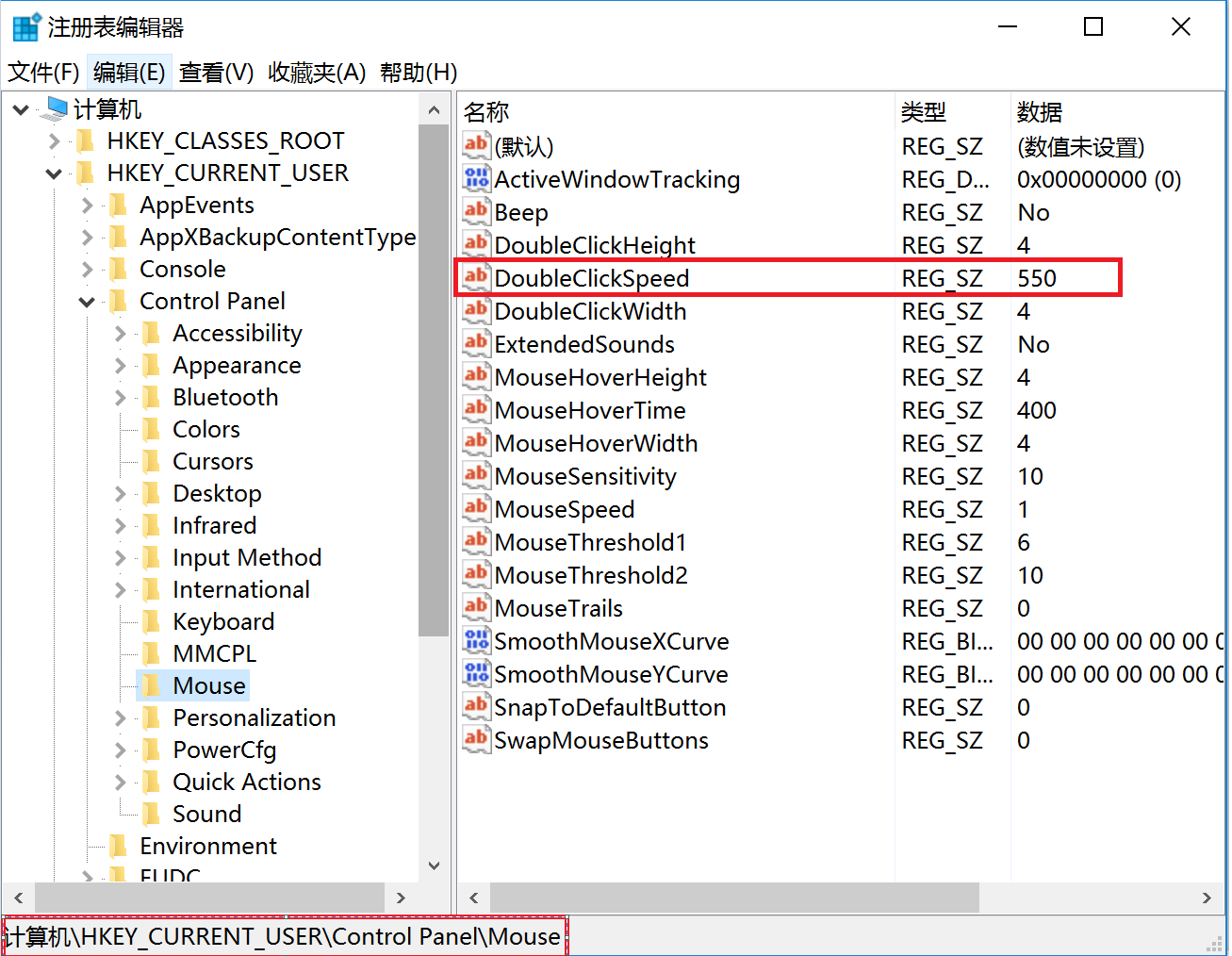Expand the HKEY_CLASSES_ROOT node
The height and width of the screenshot is (956, 1232).
pyautogui.click(x=54, y=140)
